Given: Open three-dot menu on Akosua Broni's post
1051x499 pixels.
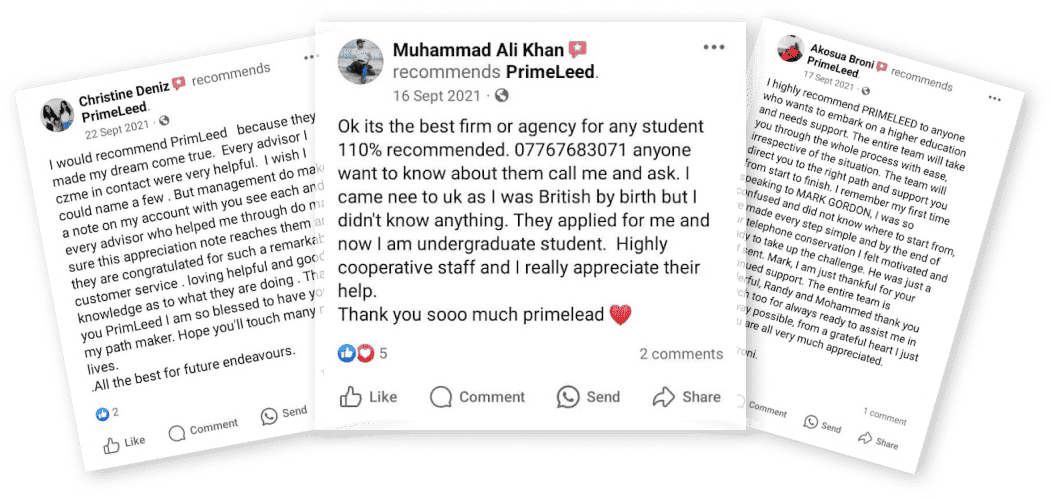Looking at the screenshot, I should coord(993,98).
